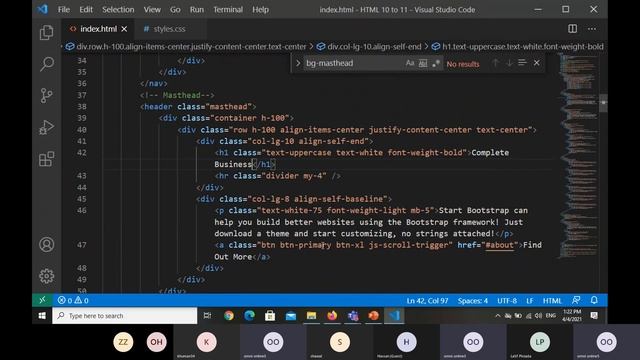Open breadcrumb div.row.h-100 dropdown

click(x=186, y=47)
